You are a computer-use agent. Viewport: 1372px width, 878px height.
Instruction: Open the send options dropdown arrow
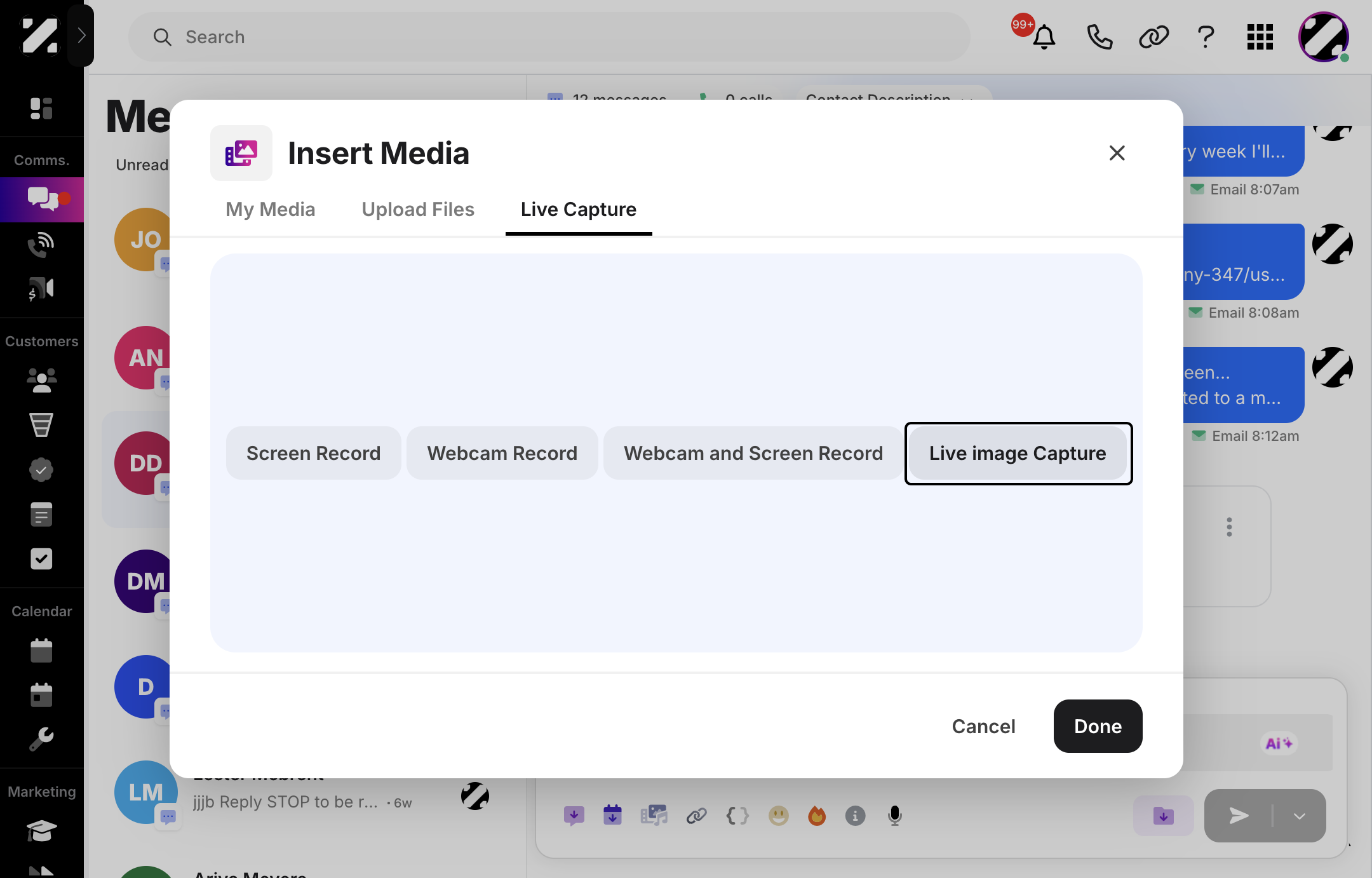(x=1300, y=816)
